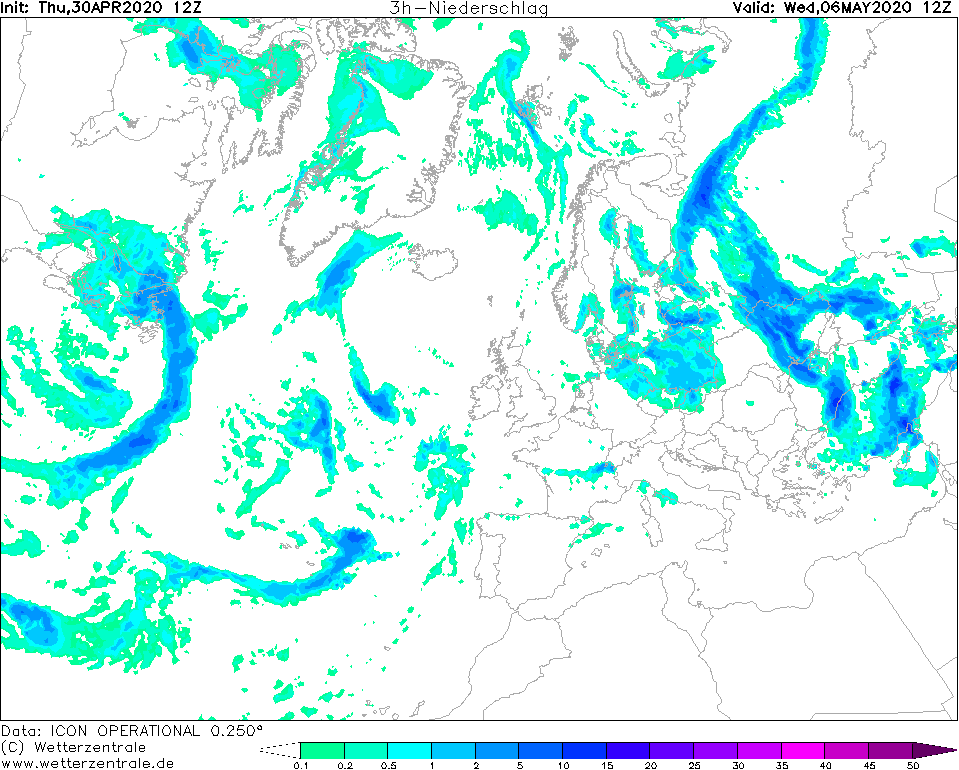Click the legend value label 5

519,765
